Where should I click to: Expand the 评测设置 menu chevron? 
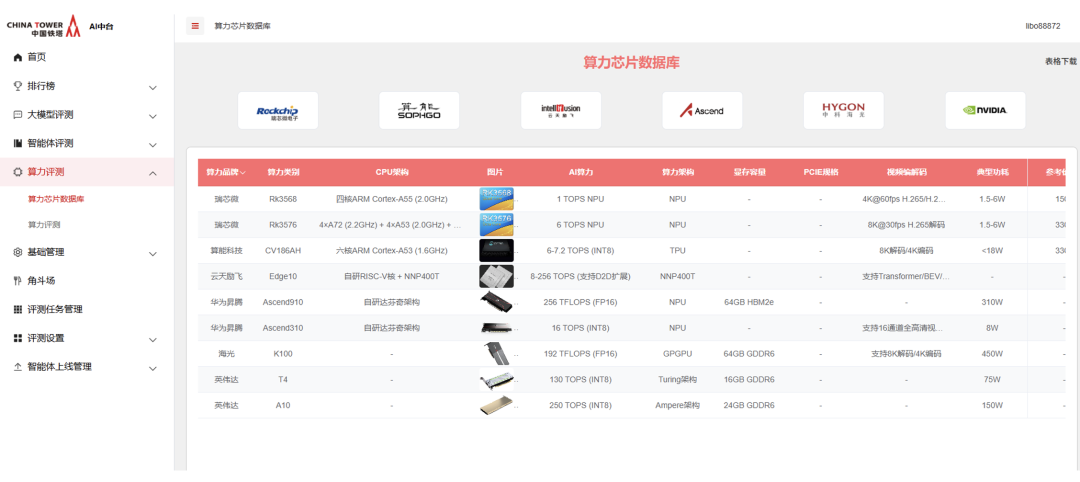click(153, 340)
